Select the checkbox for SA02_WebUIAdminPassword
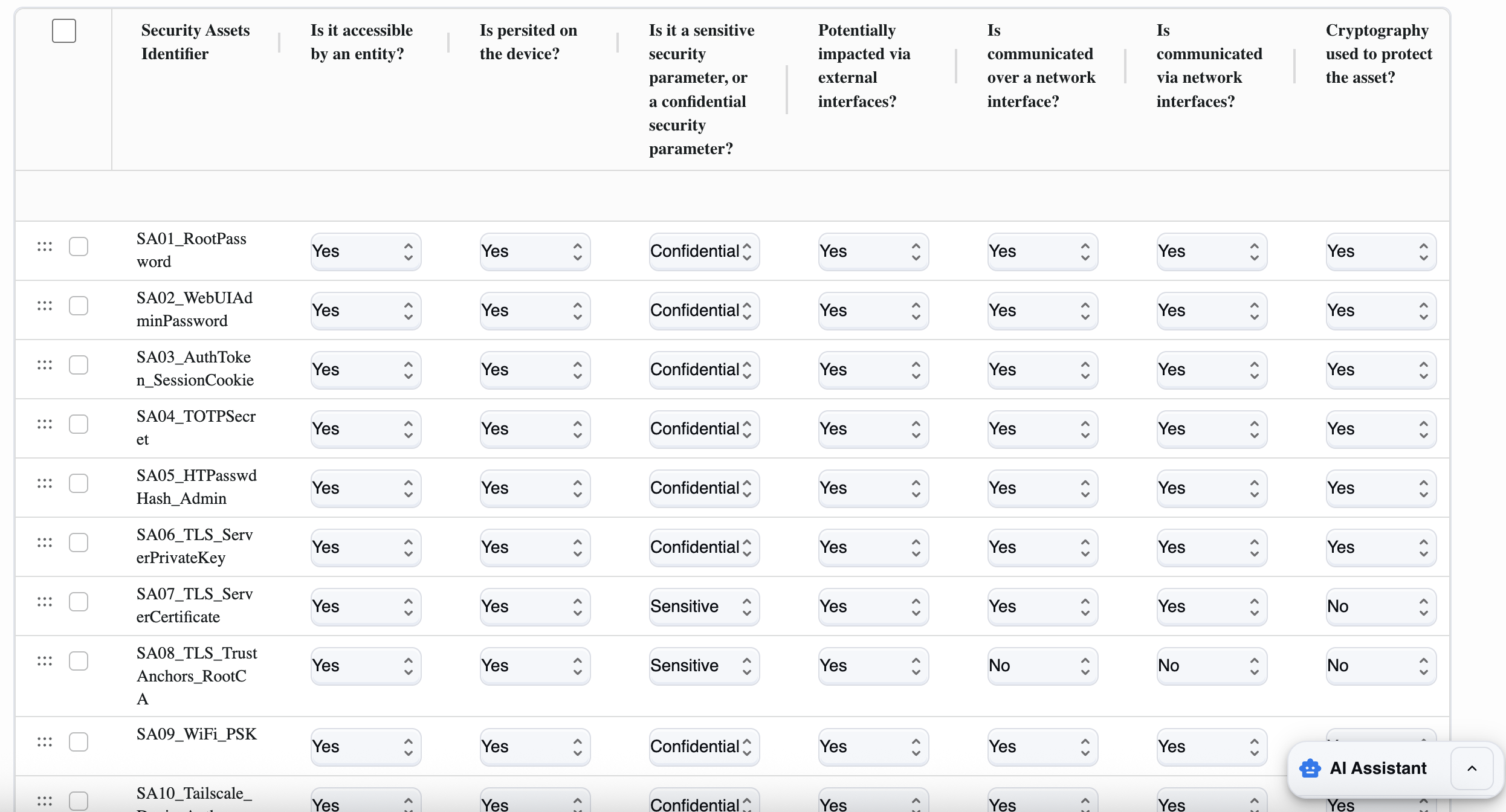 click(x=79, y=306)
